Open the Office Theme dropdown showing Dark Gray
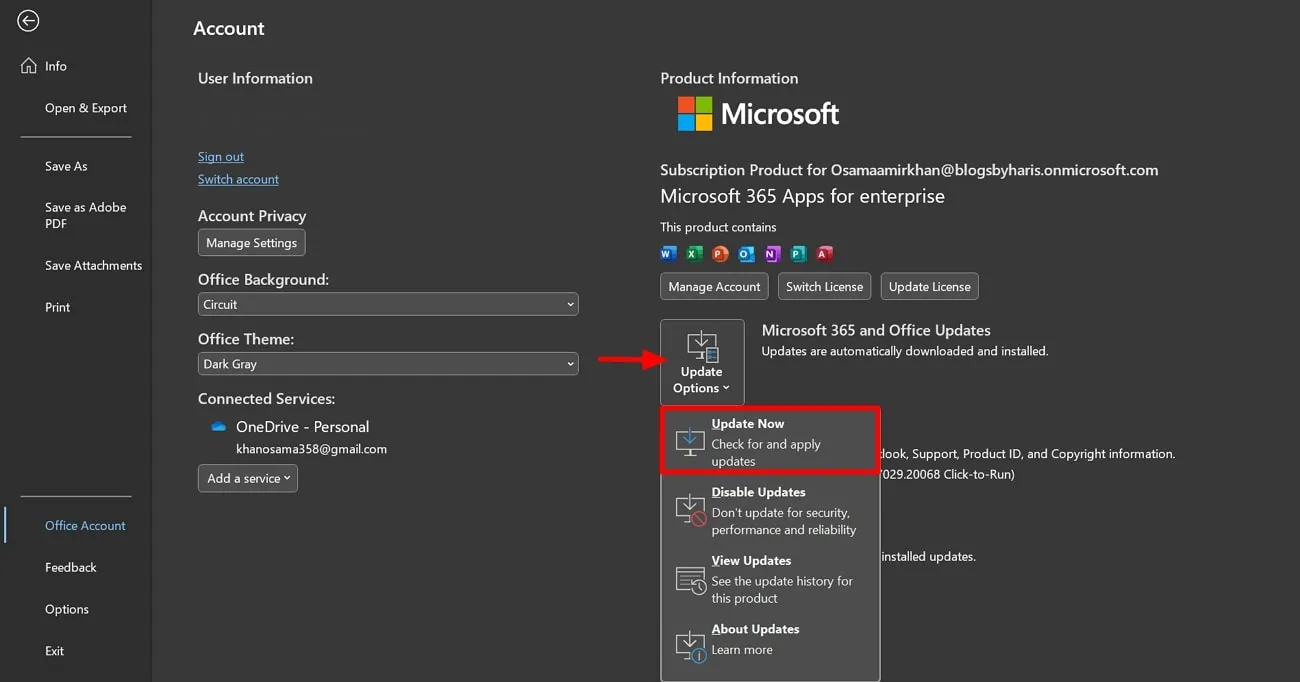This screenshot has width=1300, height=682. coord(388,363)
